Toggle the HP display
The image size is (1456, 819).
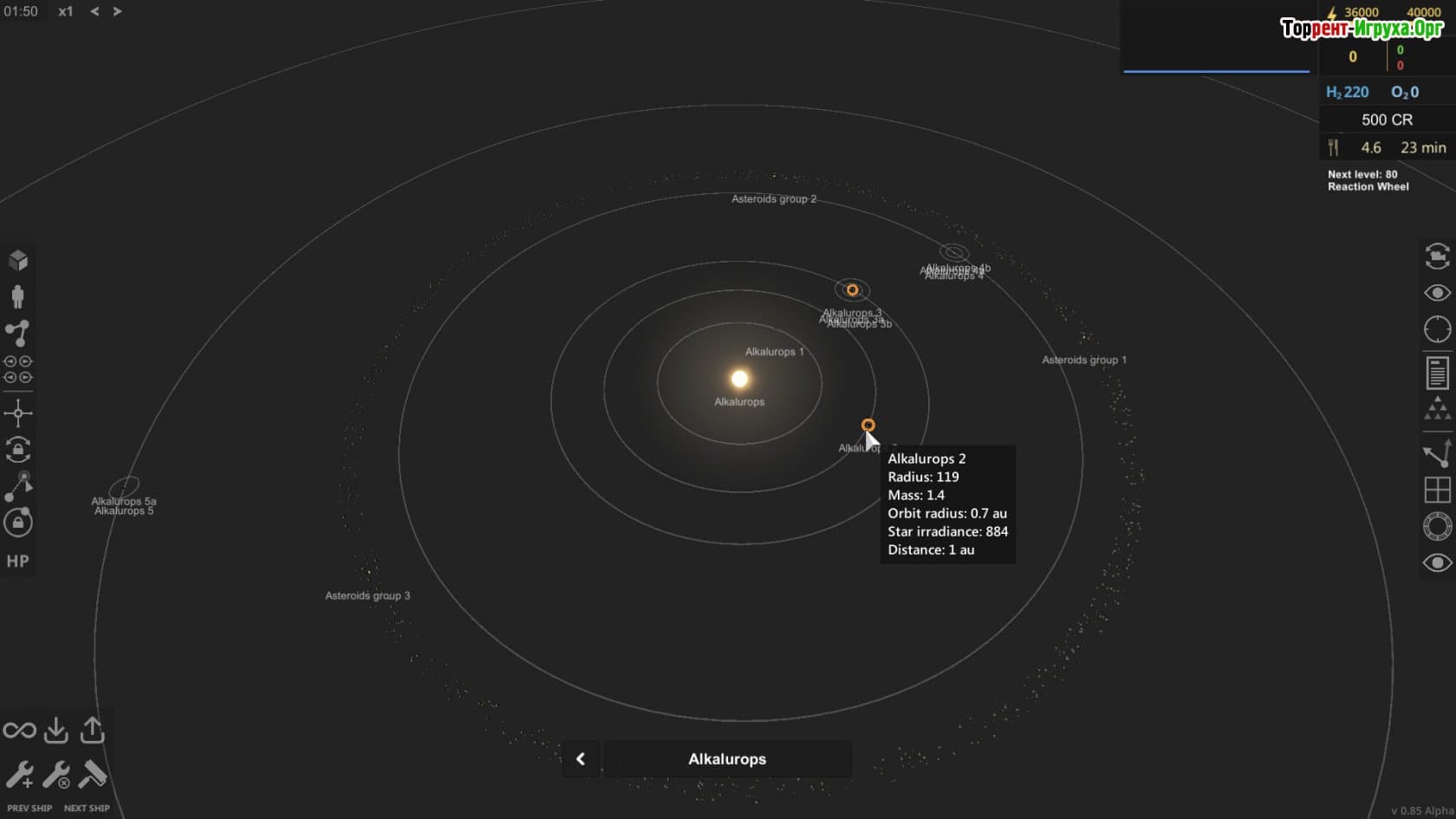pos(18,561)
